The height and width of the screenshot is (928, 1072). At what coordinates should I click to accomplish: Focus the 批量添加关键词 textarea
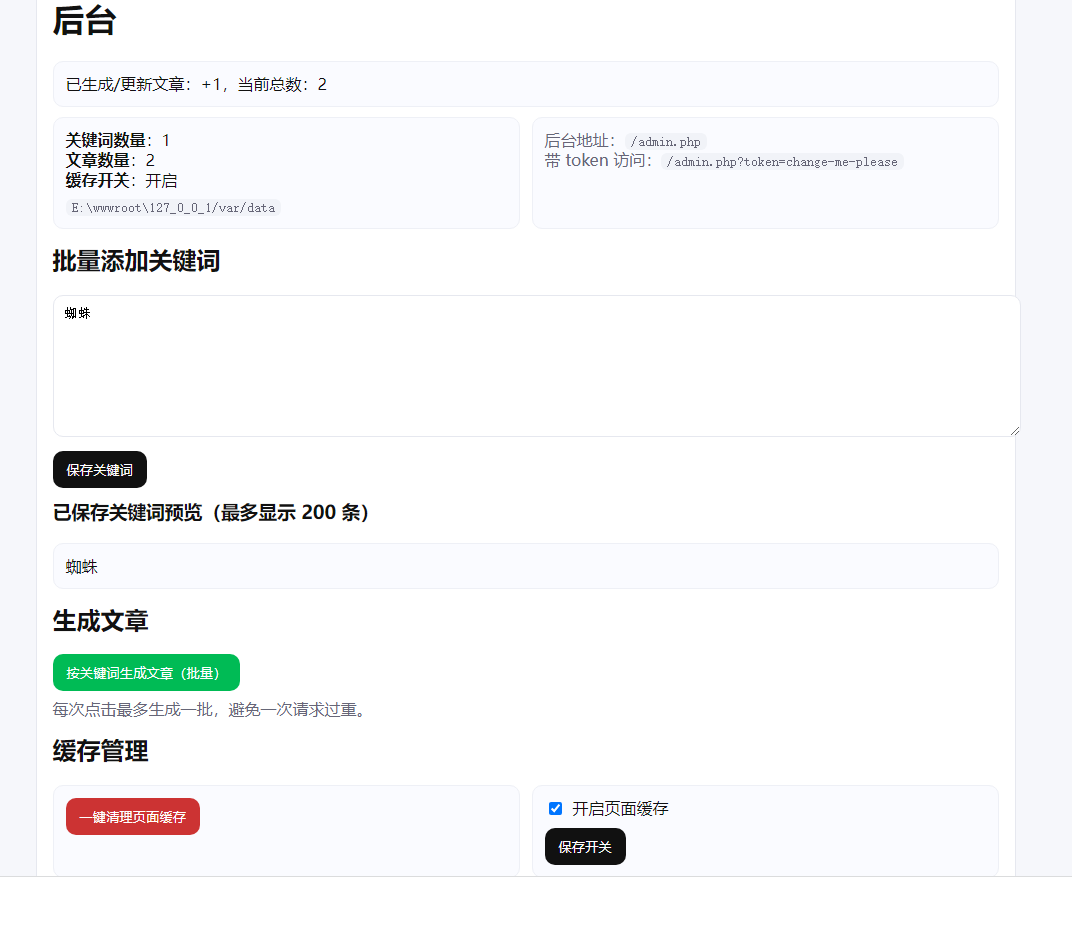(536, 366)
